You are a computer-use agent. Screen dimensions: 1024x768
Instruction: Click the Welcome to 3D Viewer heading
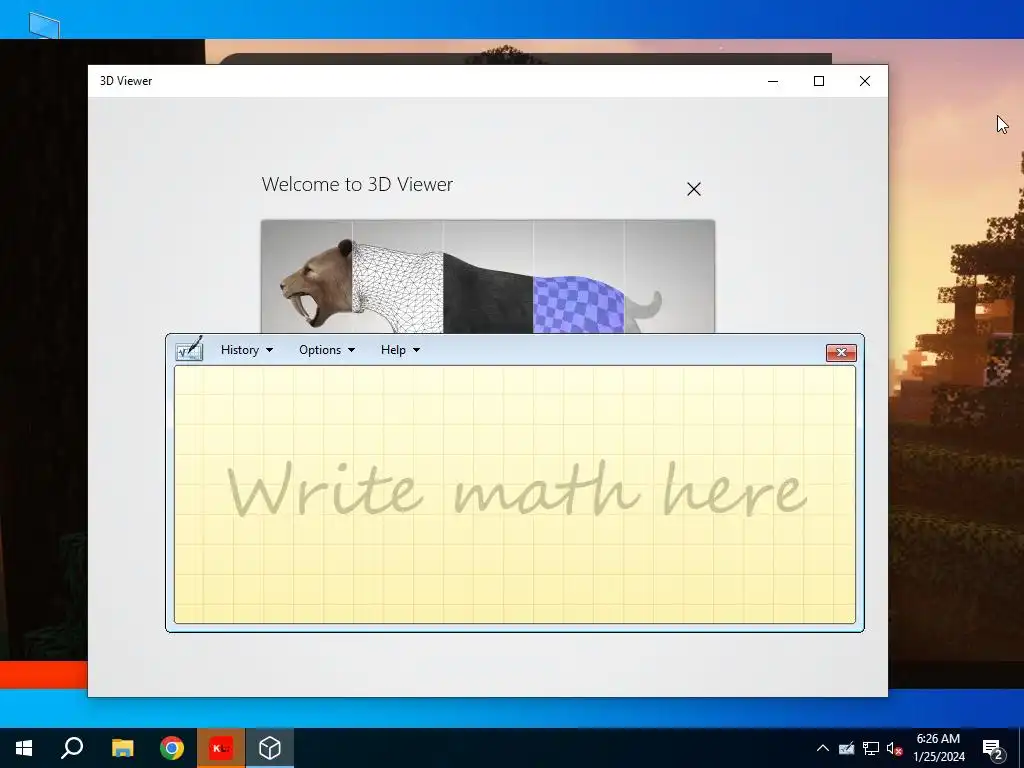(x=357, y=184)
